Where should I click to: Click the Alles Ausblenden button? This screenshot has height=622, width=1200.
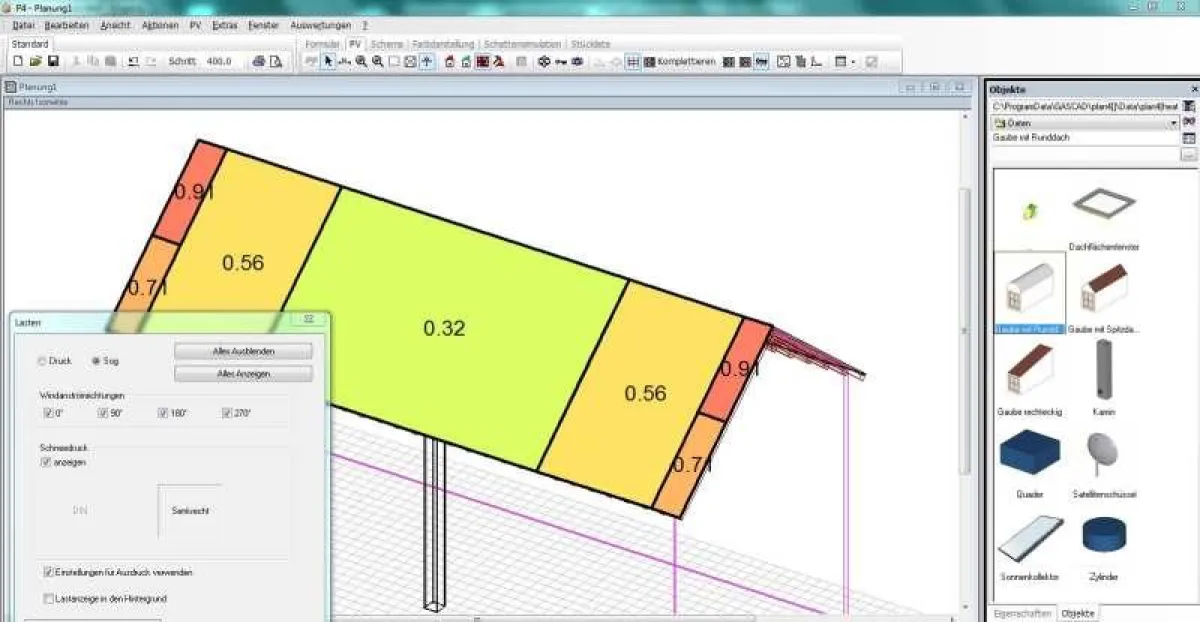(243, 351)
